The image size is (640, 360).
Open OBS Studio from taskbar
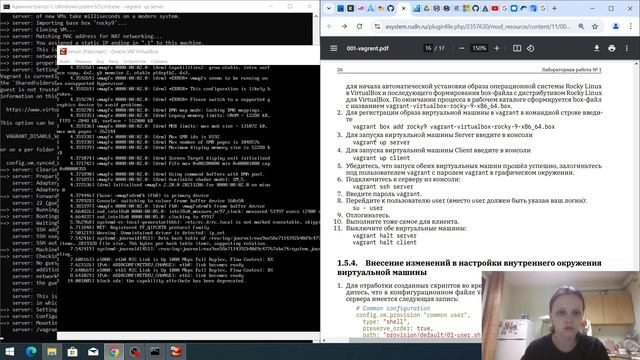coord(135,351)
